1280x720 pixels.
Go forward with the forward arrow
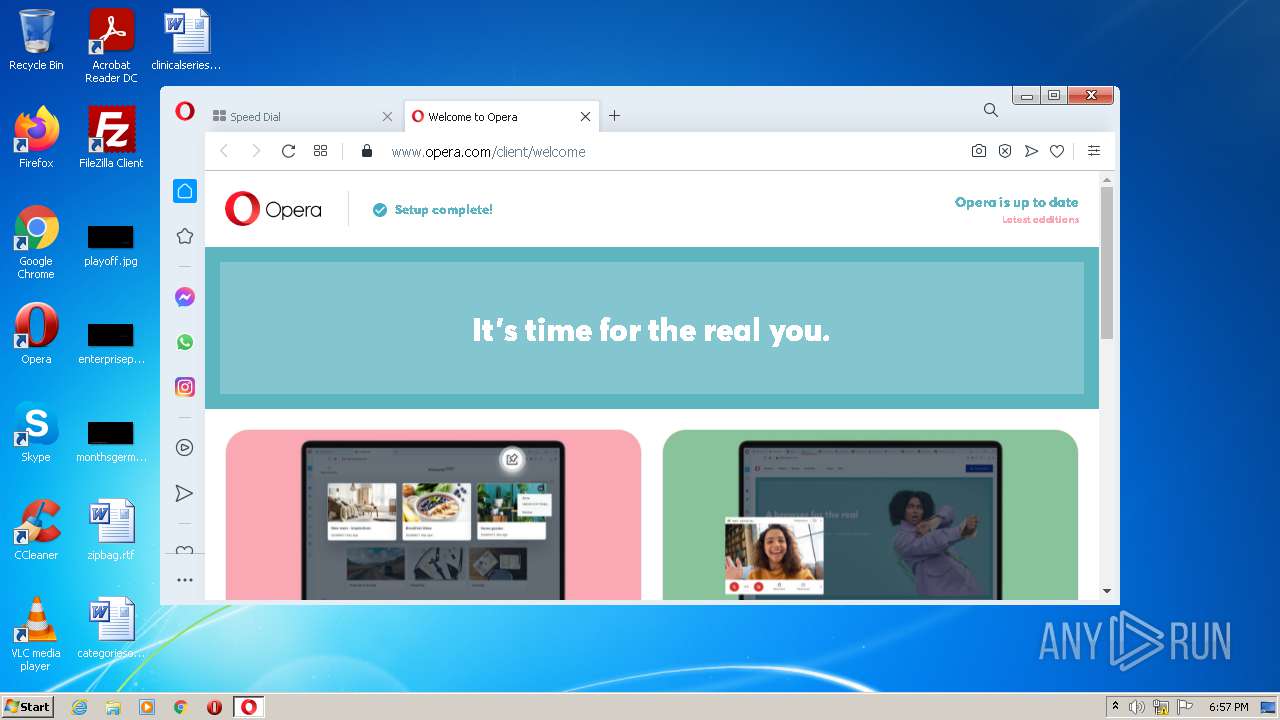coord(256,151)
